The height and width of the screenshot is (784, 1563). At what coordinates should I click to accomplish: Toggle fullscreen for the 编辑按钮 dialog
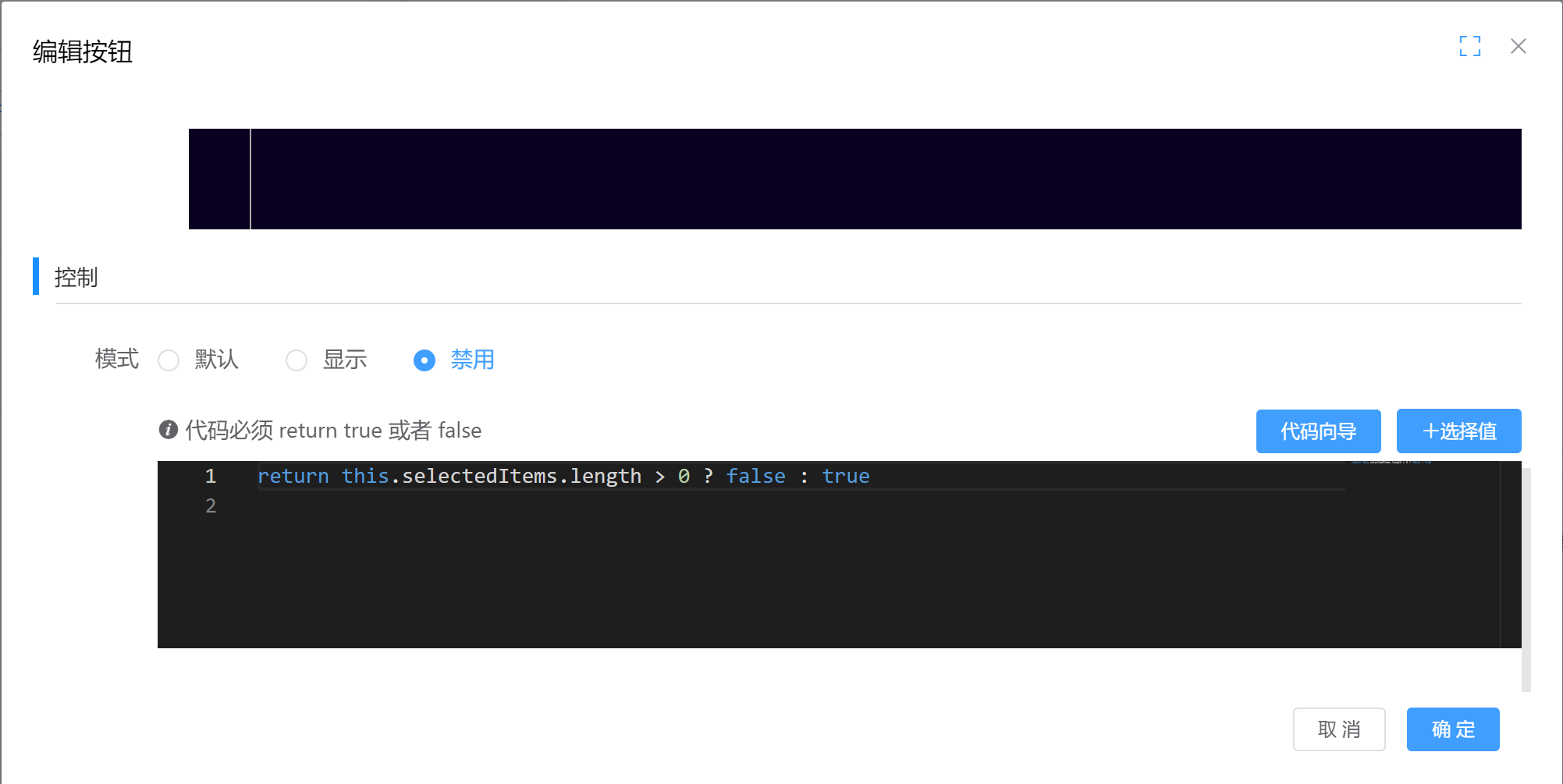click(1469, 46)
